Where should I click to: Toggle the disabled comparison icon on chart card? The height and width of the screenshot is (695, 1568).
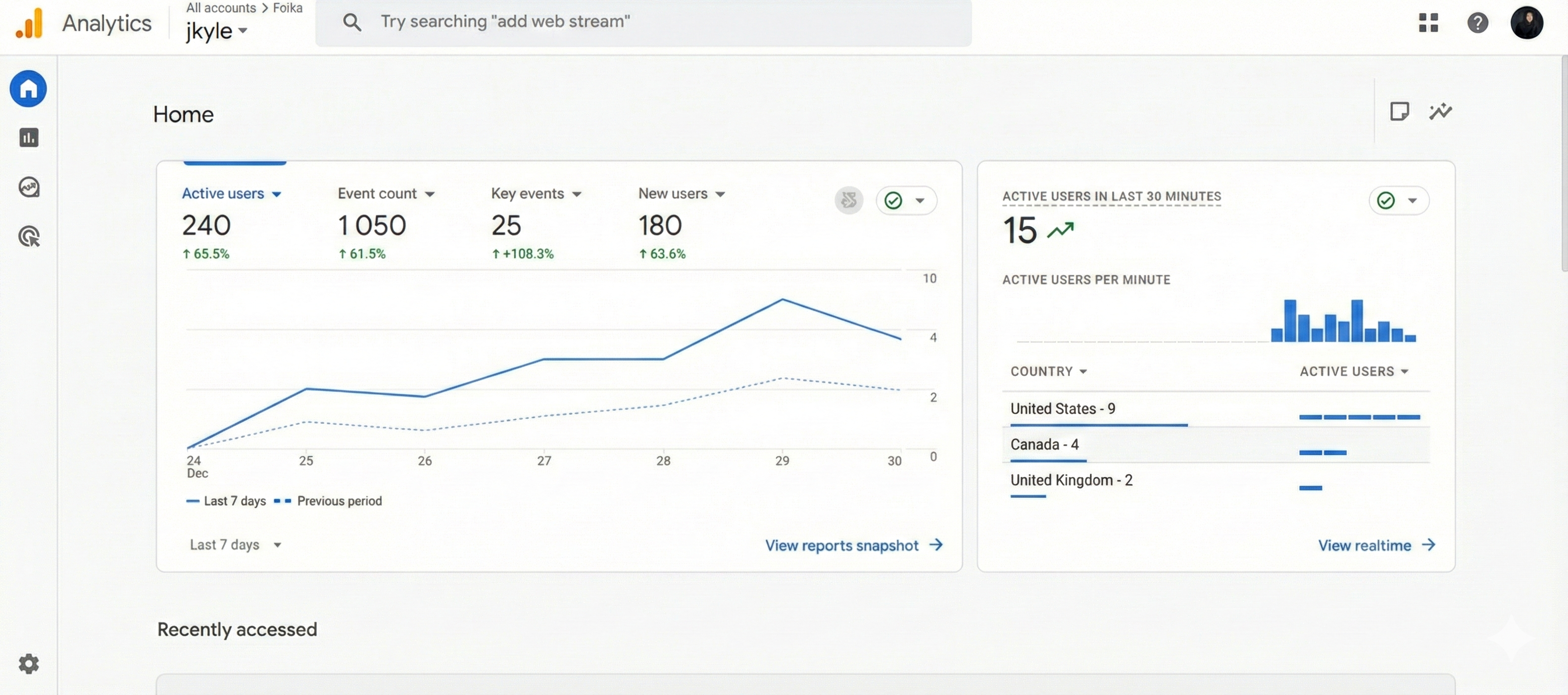[849, 200]
